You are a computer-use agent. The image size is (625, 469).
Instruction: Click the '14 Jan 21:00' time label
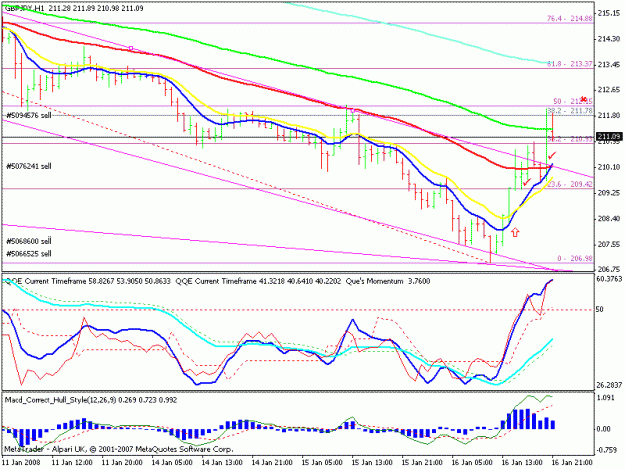(x=272, y=462)
